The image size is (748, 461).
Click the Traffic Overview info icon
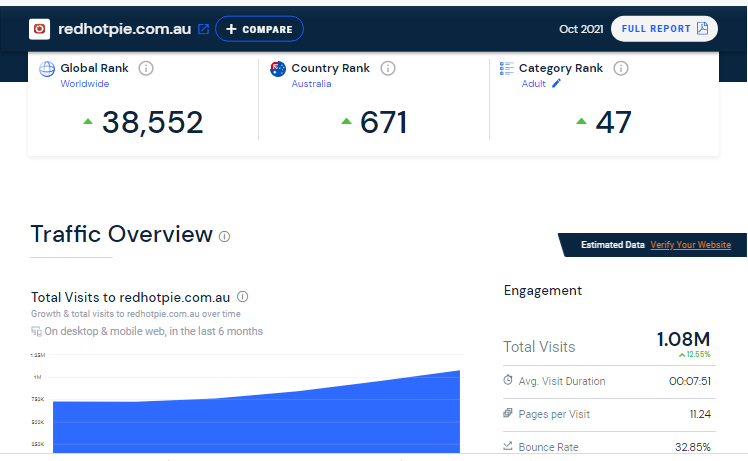click(224, 237)
